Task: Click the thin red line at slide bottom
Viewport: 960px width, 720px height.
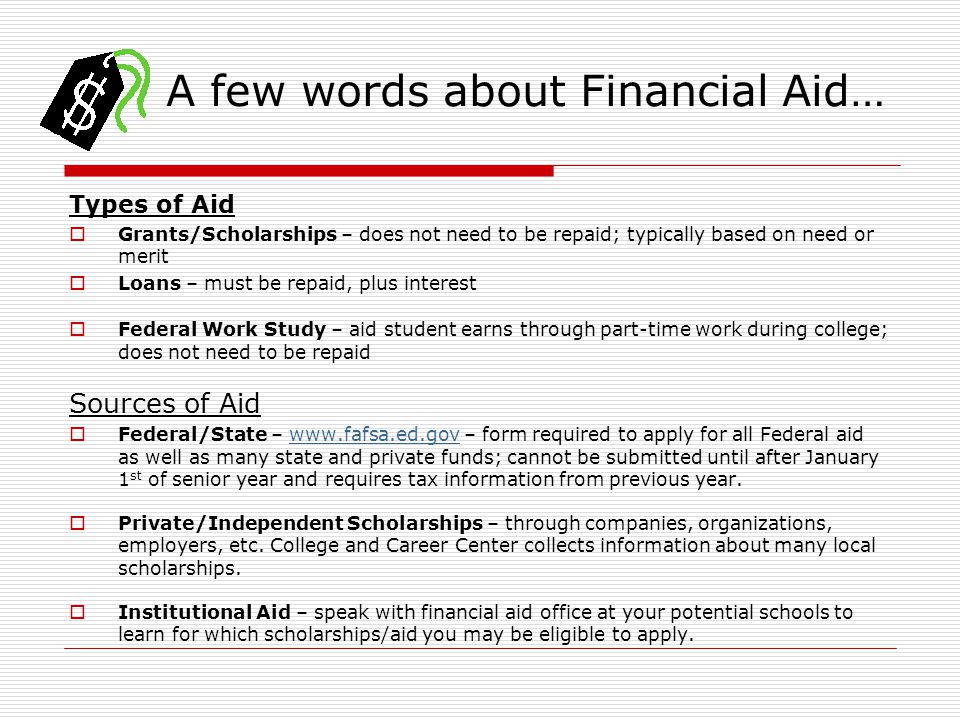Action: pyautogui.click(x=480, y=648)
